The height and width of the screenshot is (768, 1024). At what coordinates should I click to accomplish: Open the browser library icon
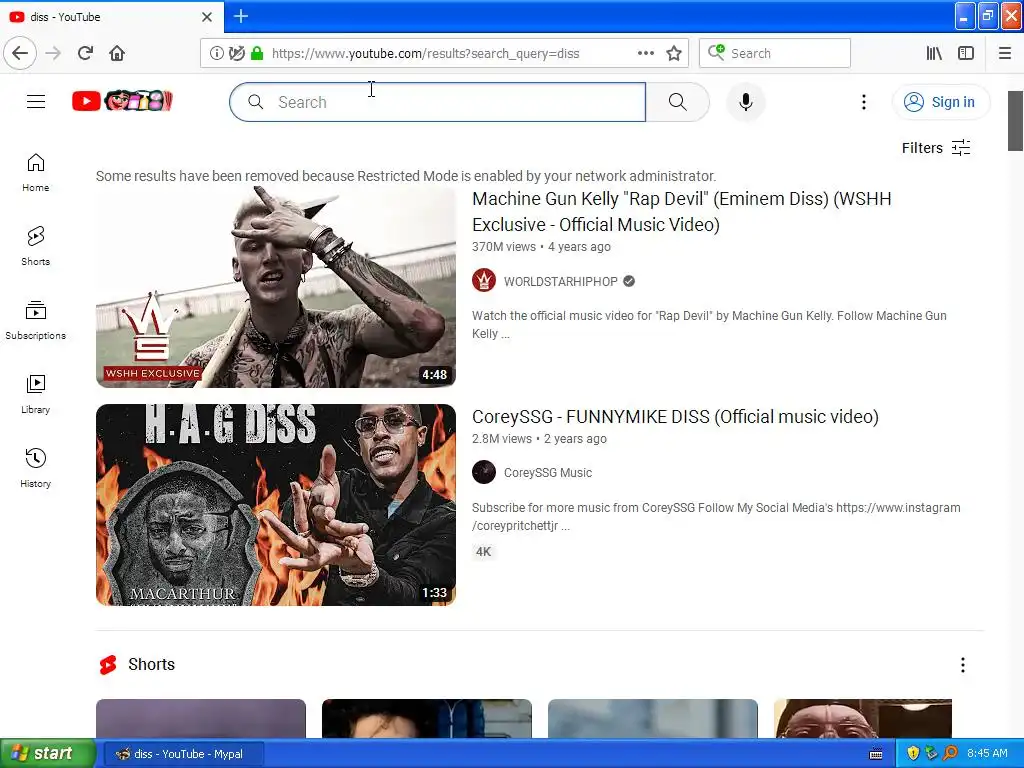934,54
